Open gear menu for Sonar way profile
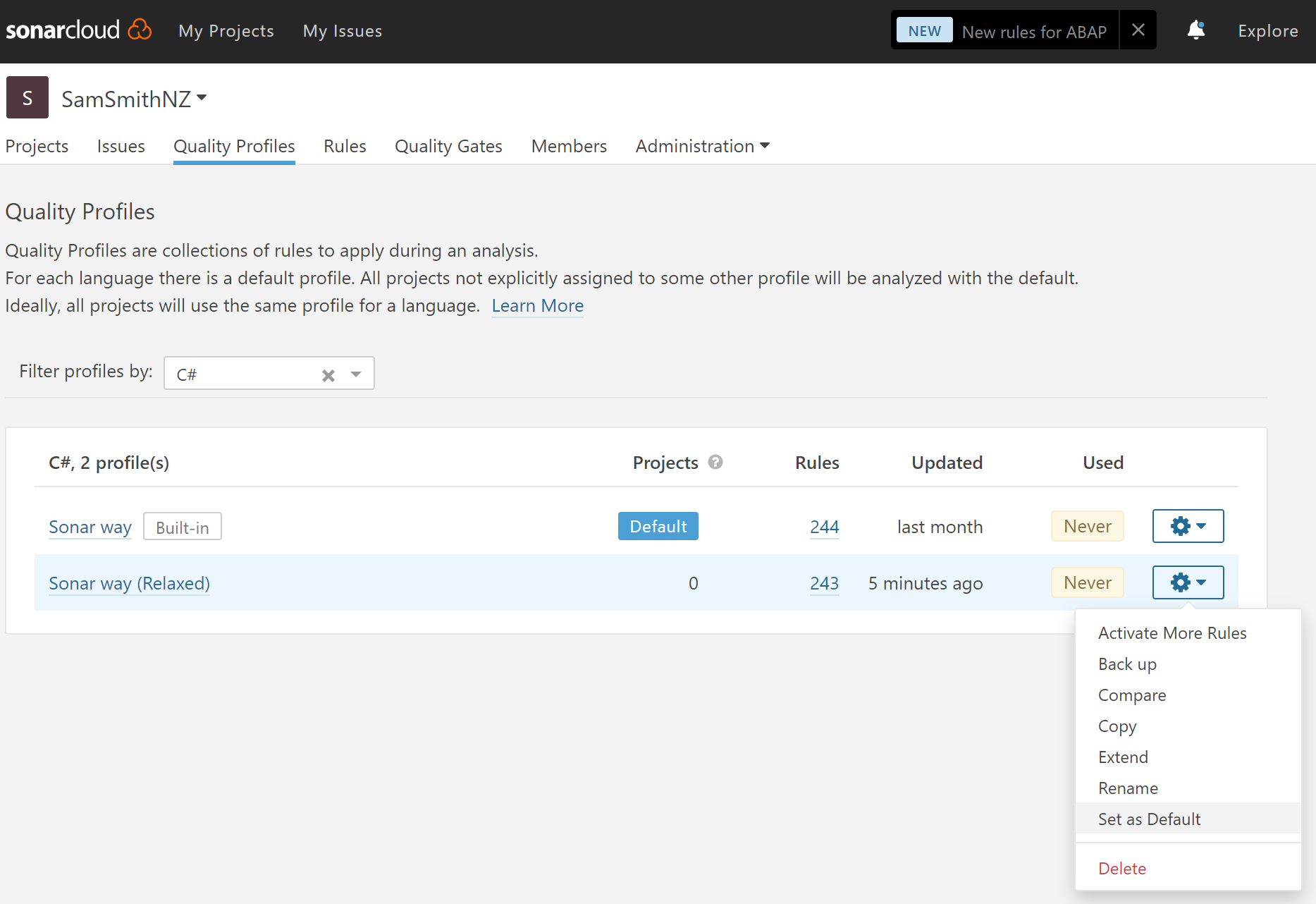This screenshot has height=904, width=1316. tap(1188, 526)
